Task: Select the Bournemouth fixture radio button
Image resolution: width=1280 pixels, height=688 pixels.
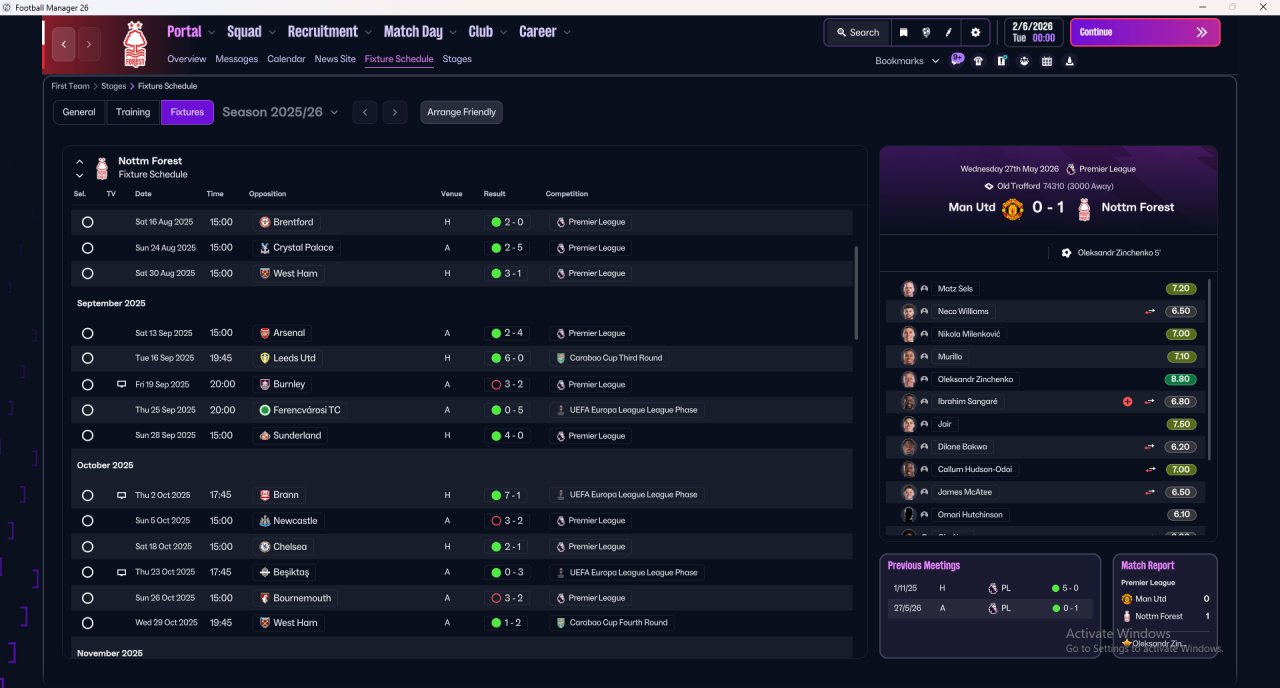Action: tap(87, 598)
